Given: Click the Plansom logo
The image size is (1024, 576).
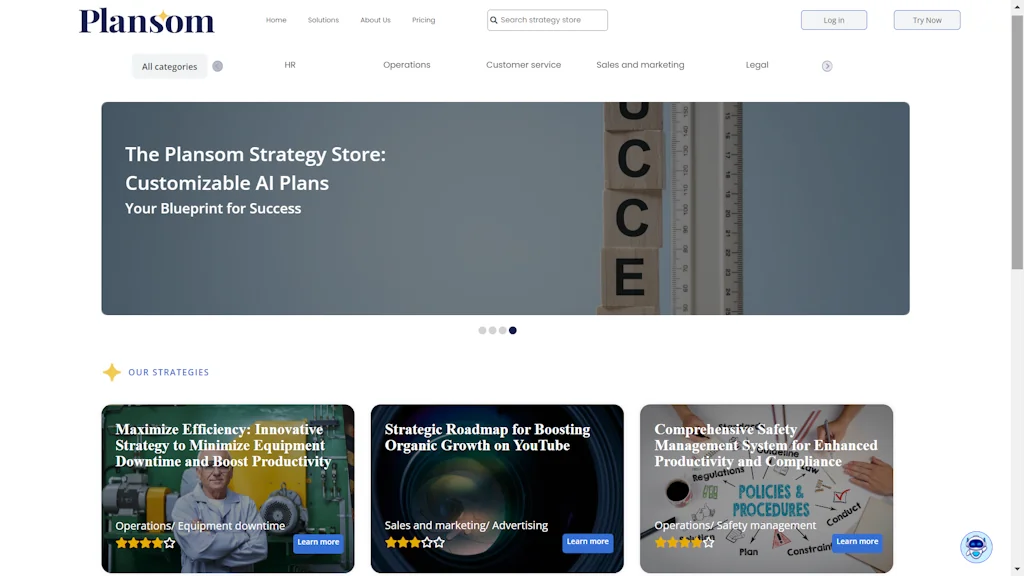Looking at the screenshot, I should (146, 21).
